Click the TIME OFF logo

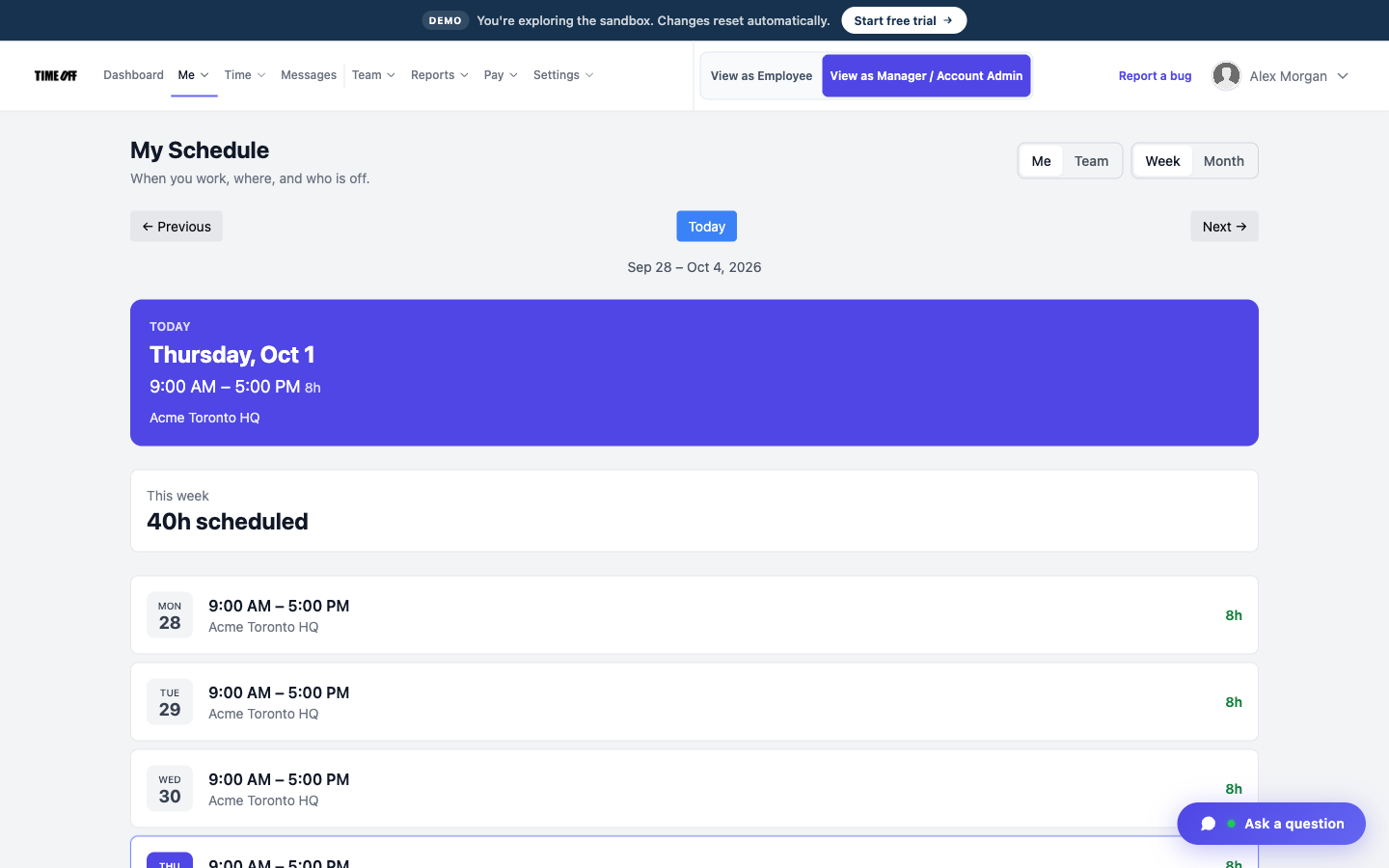point(56,75)
